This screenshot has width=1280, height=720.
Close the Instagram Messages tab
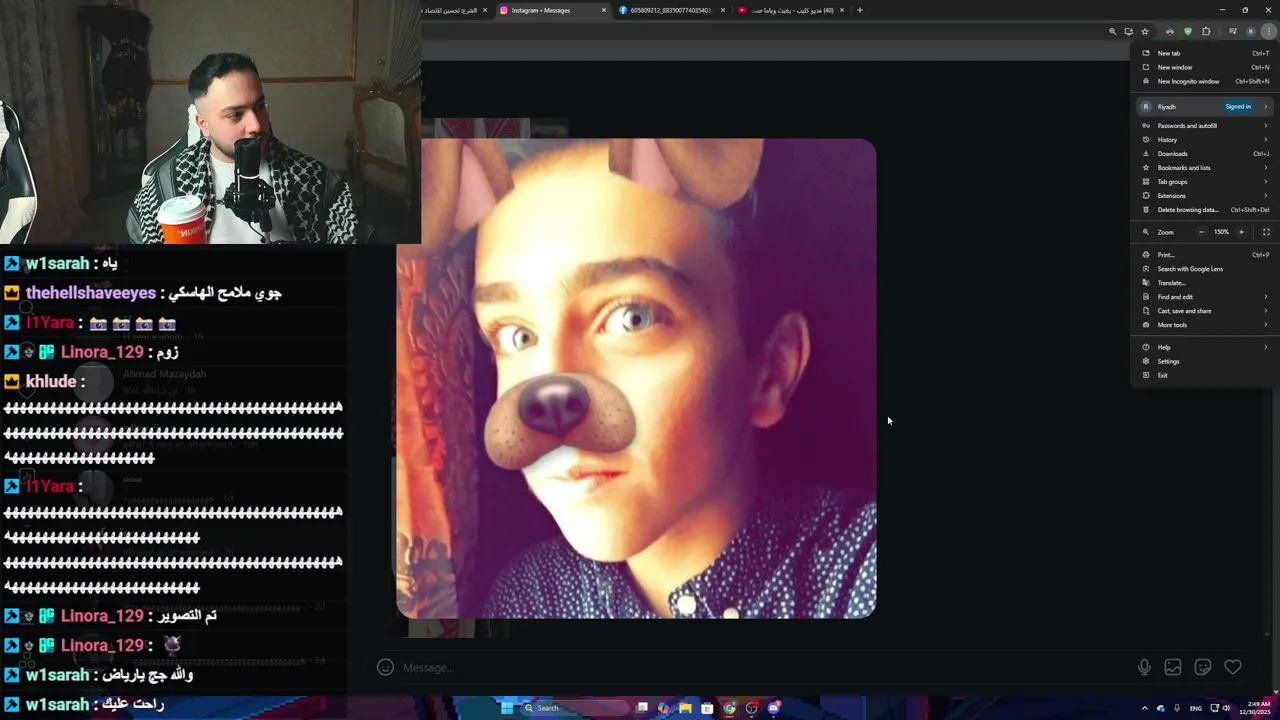604,10
